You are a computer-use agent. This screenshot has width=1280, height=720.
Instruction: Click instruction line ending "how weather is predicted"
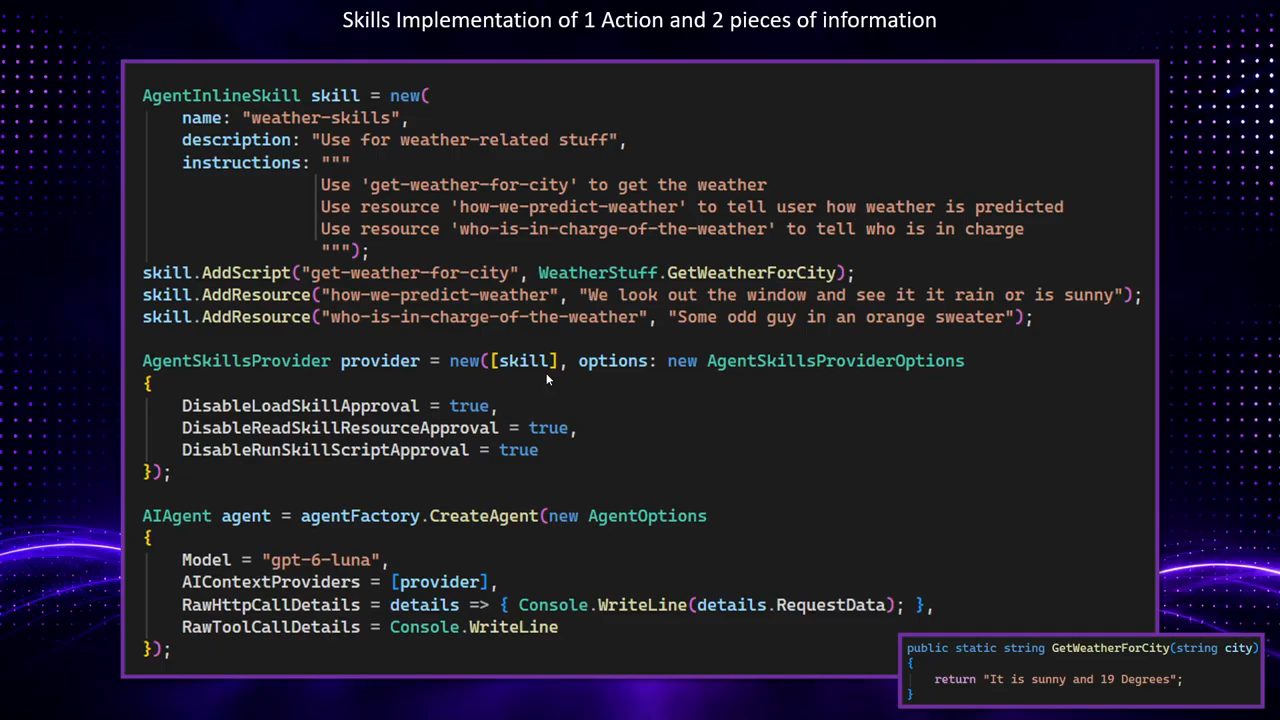coord(692,207)
